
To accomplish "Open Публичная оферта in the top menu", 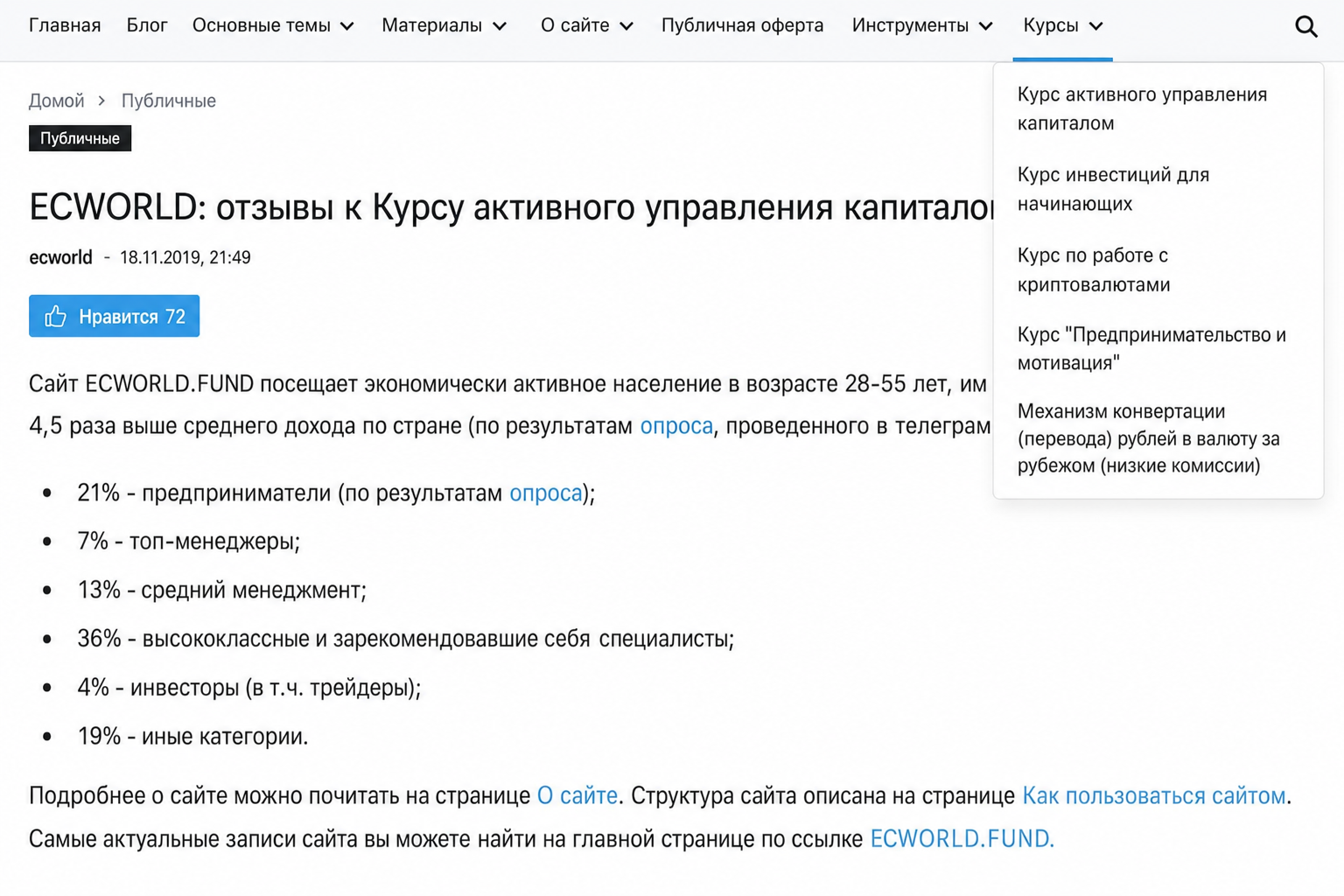I will (x=742, y=25).
